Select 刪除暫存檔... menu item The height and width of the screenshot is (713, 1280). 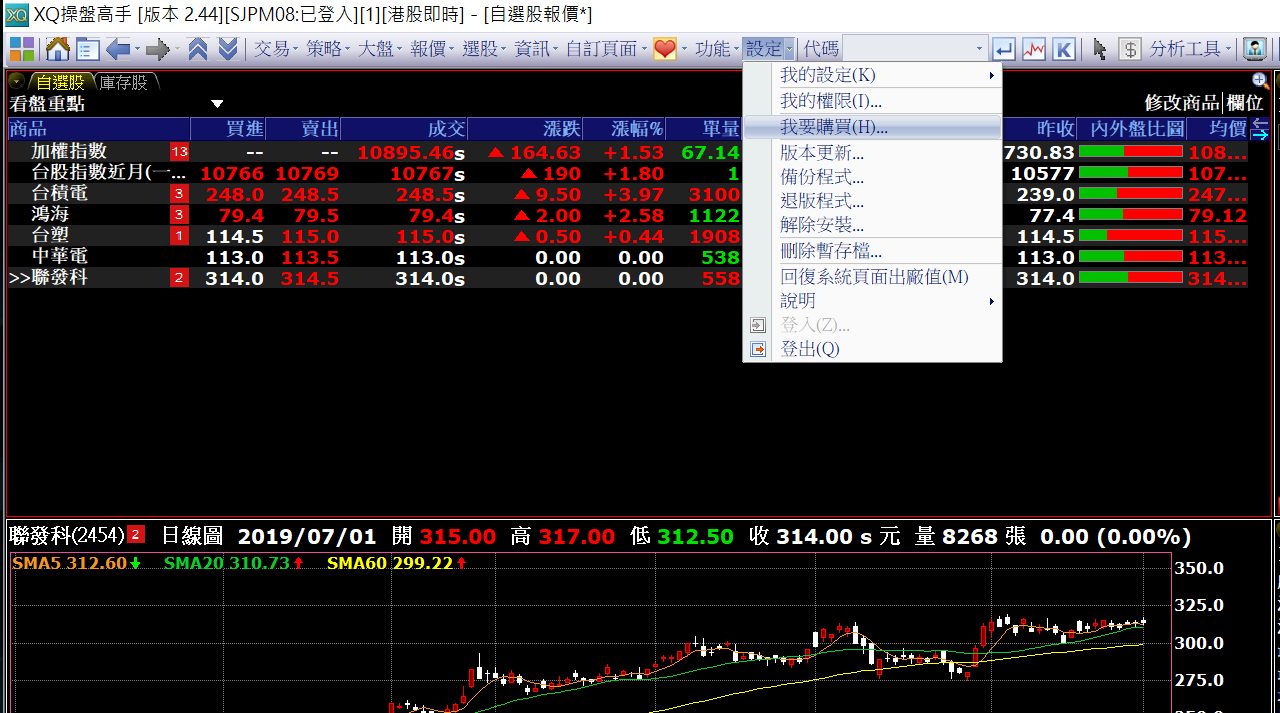pos(872,251)
